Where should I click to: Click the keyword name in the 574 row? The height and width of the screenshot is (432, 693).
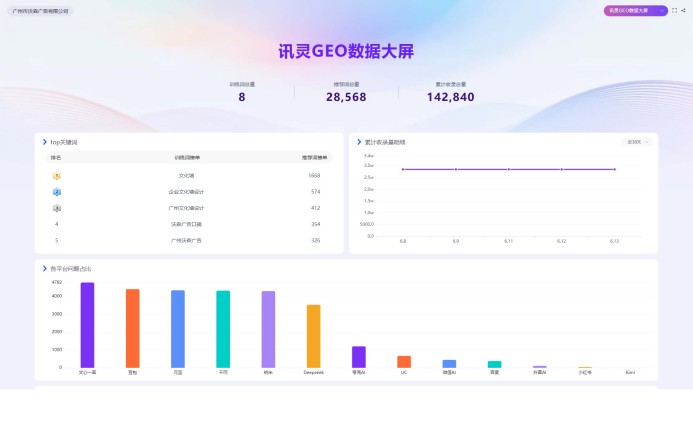coord(186,192)
